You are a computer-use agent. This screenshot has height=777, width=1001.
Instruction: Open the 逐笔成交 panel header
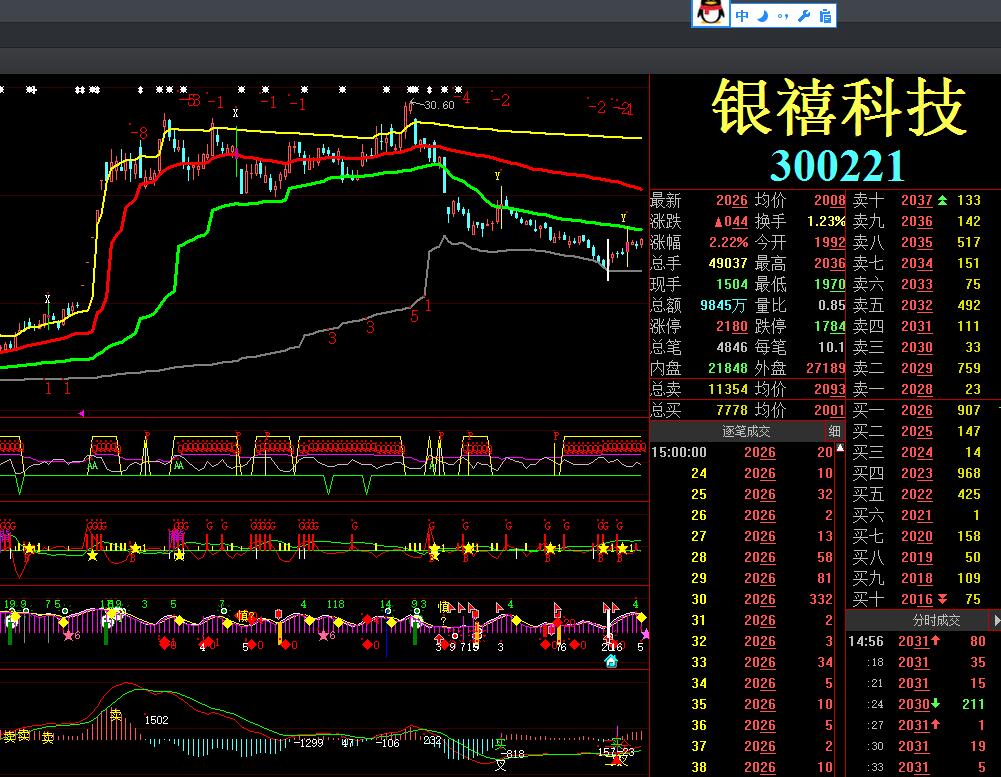(x=746, y=432)
